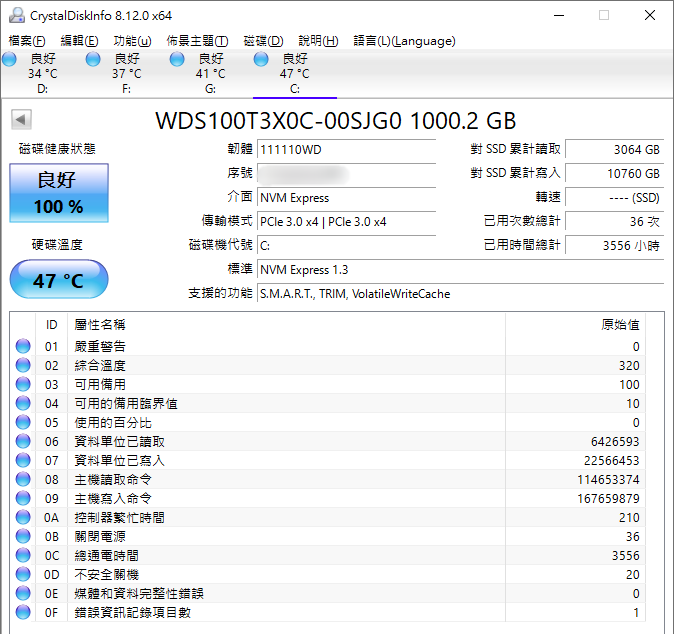
Task: Click status orb for attribute 05 使用的百分比
Action: click(23, 422)
